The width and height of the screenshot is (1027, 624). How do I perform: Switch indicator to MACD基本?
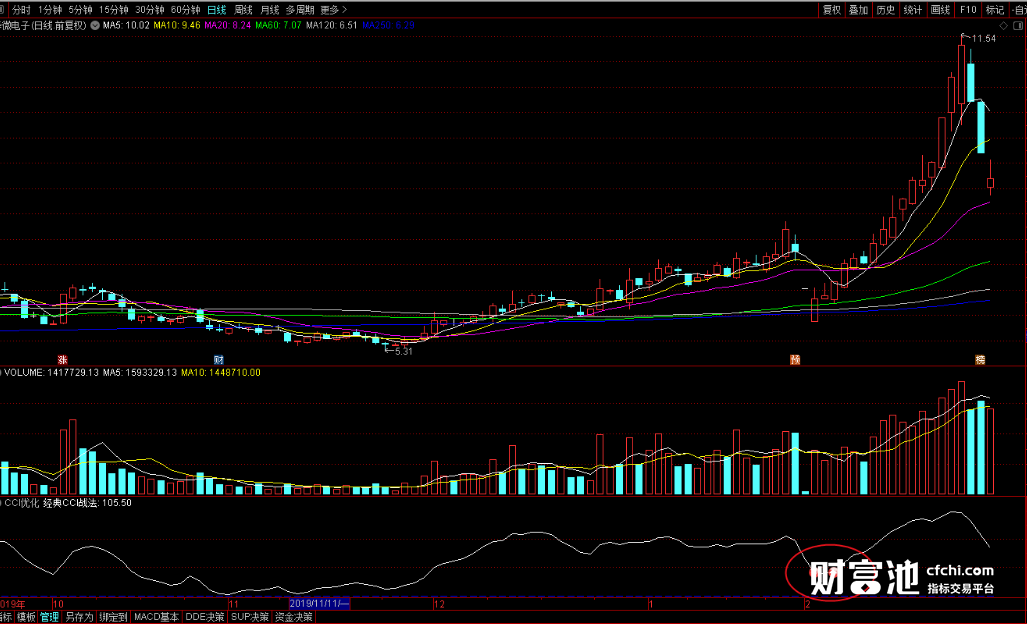[x=157, y=617]
